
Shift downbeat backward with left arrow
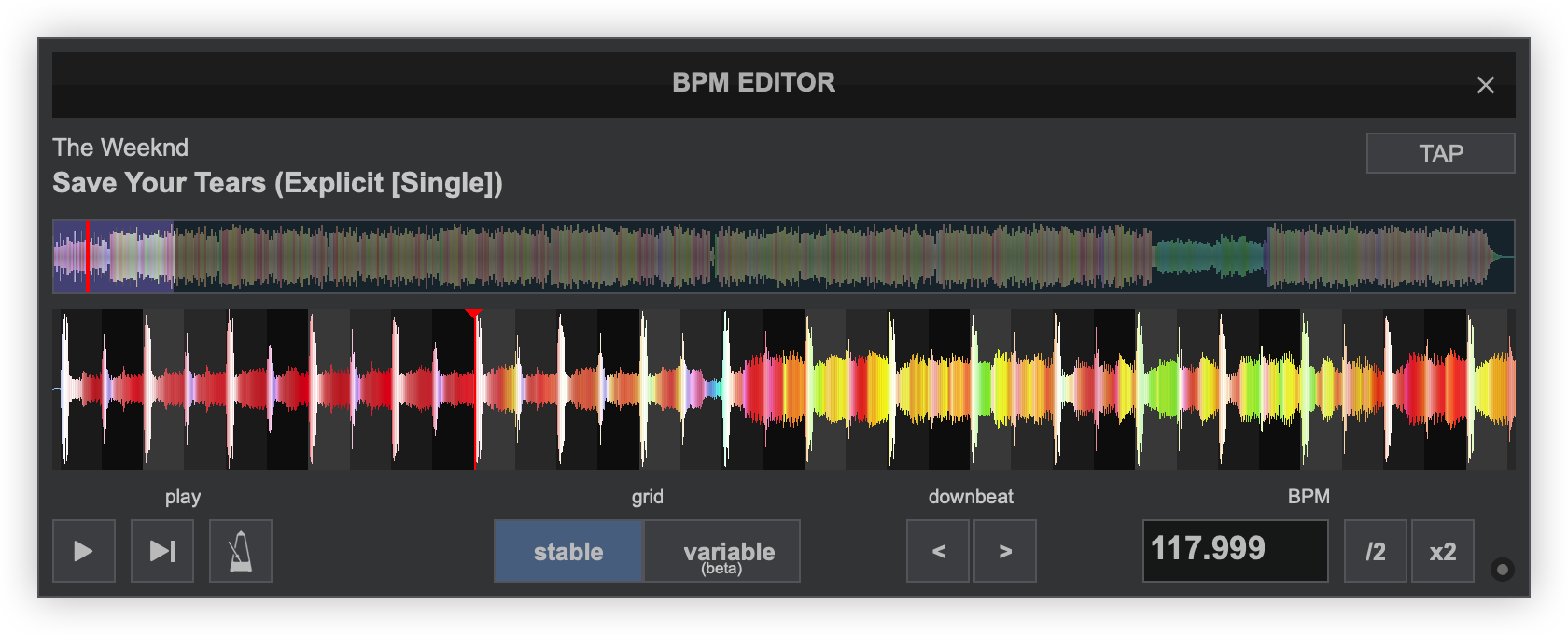click(938, 551)
